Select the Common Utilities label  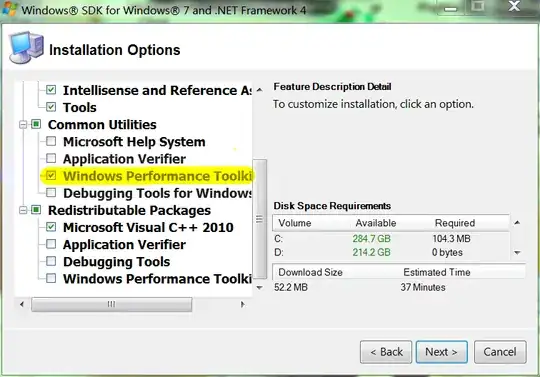point(102,125)
